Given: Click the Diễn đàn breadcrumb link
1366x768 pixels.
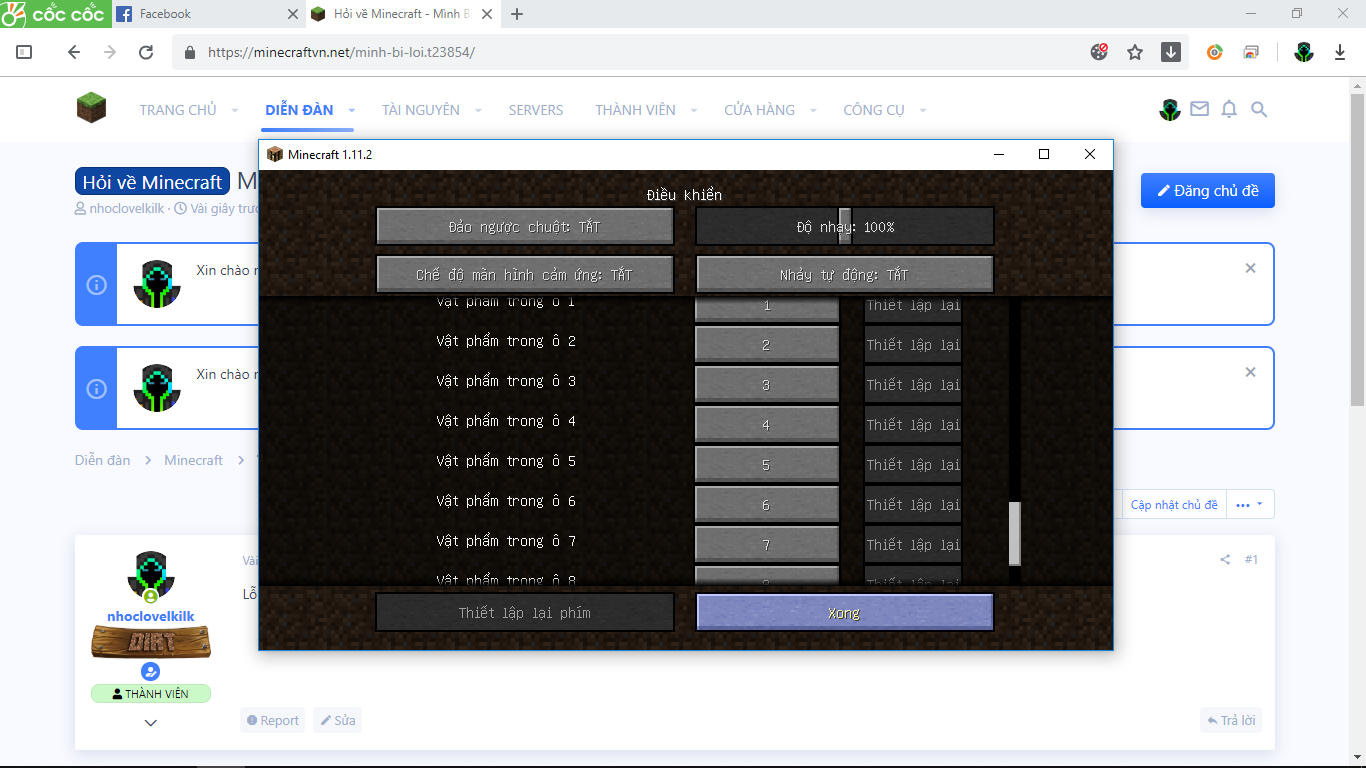Looking at the screenshot, I should coord(103,460).
